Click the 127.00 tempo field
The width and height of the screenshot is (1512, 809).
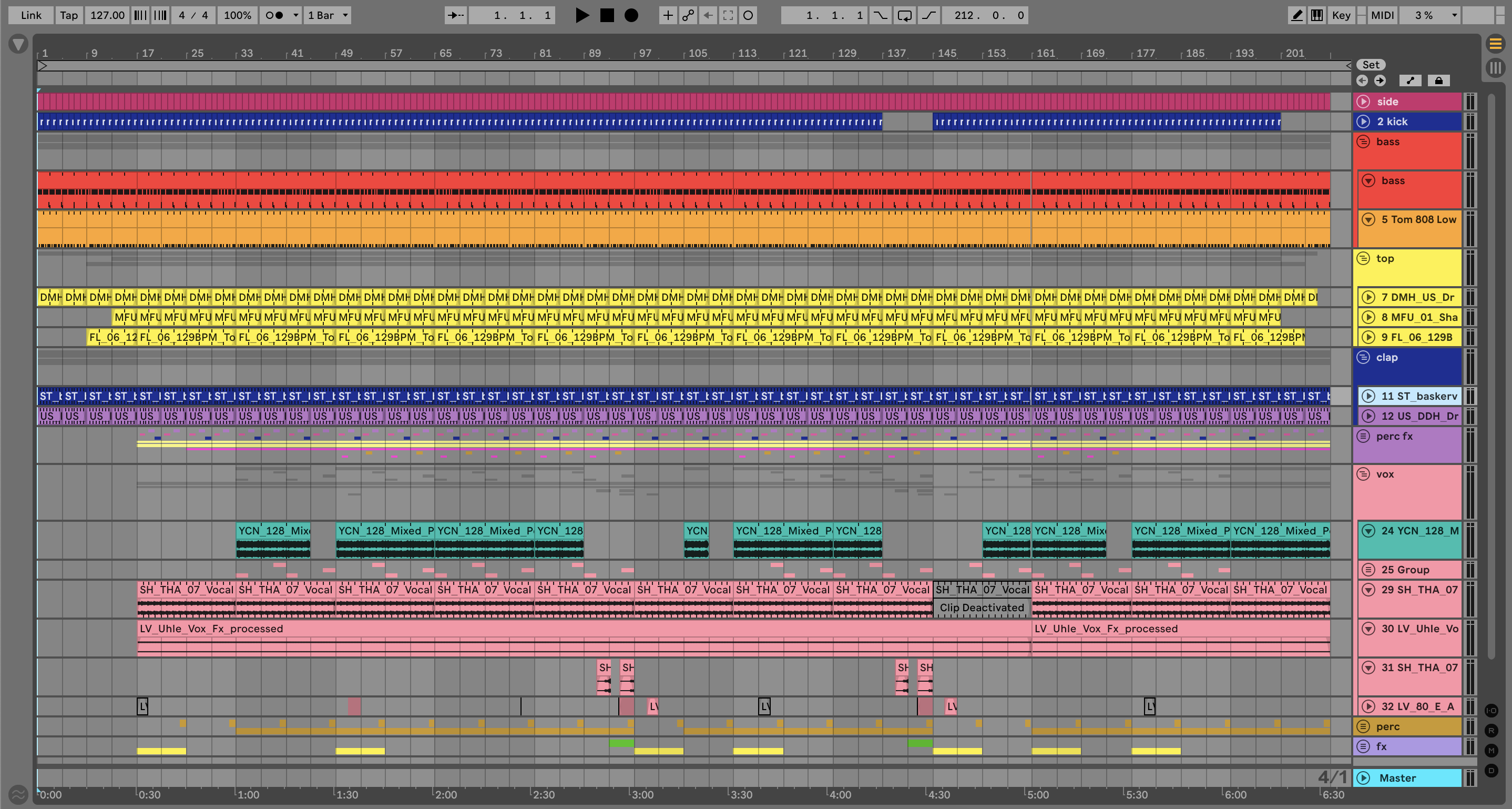pyautogui.click(x=107, y=15)
